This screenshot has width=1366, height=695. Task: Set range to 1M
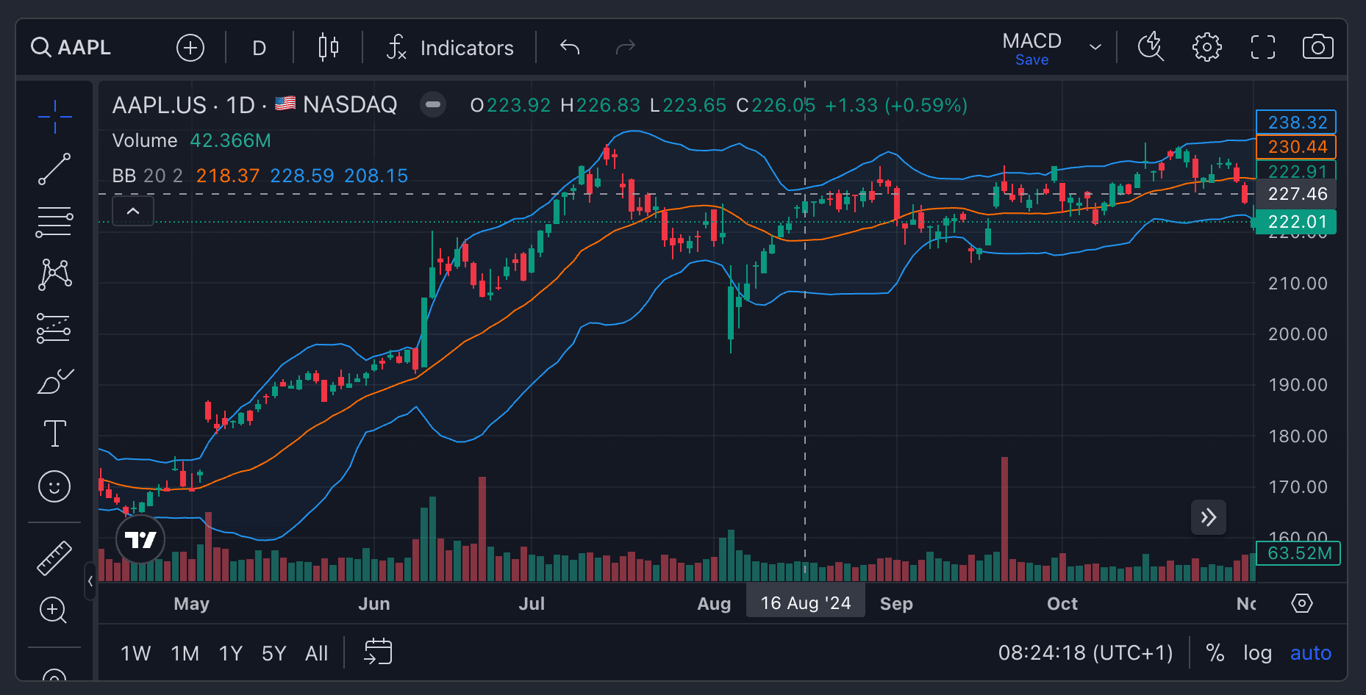tap(184, 653)
